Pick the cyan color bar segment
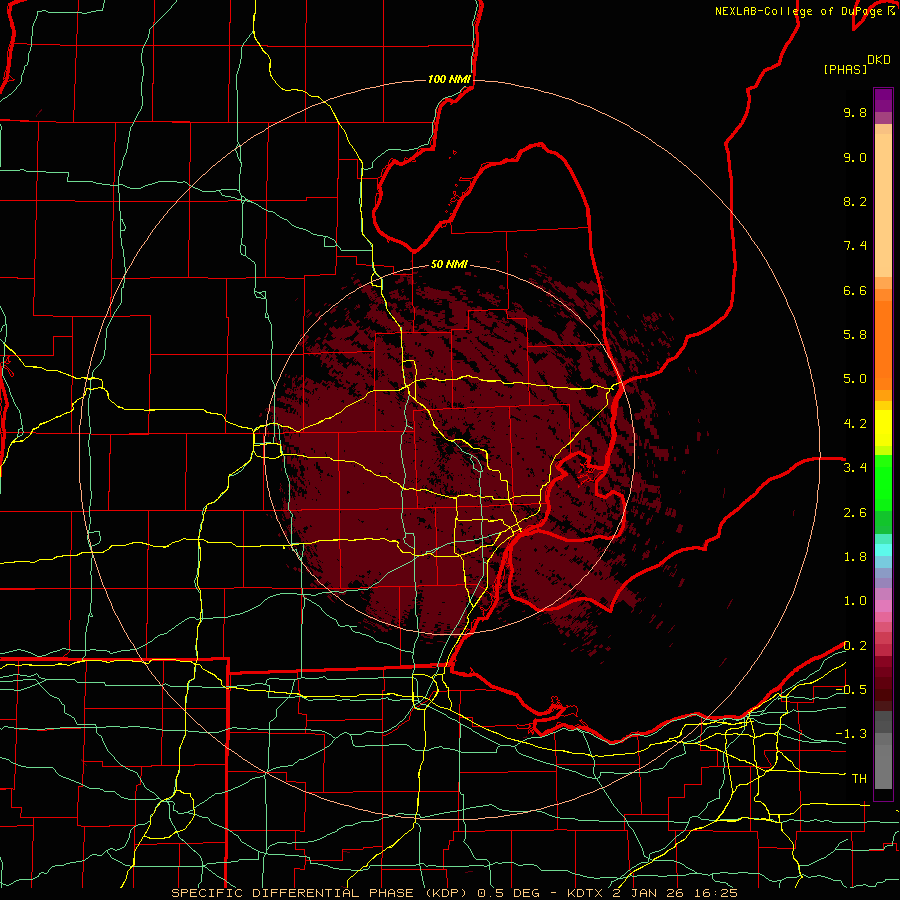Image resolution: width=900 pixels, height=900 pixels. tap(883, 550)
